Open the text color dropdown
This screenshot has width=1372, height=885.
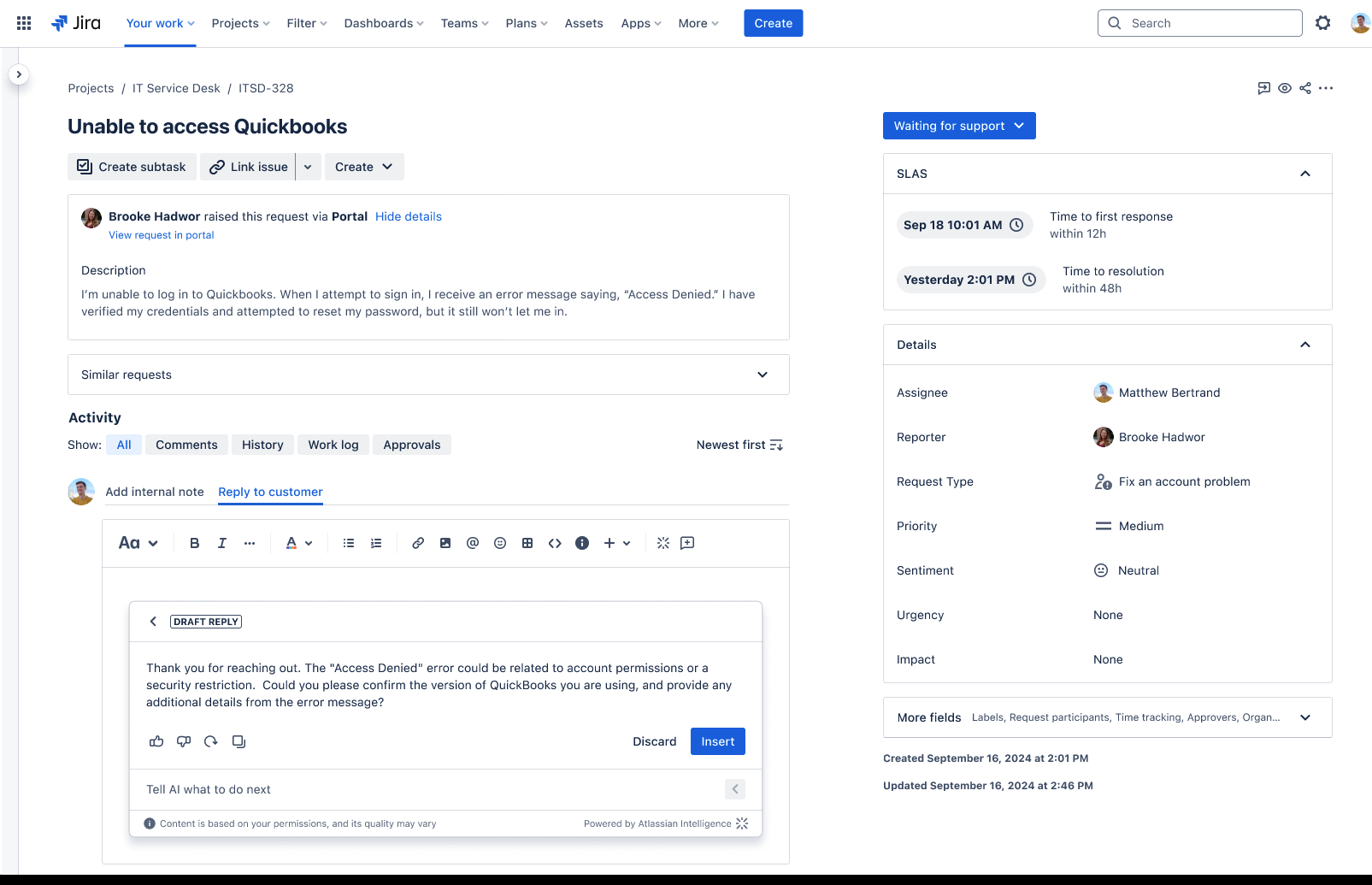pos(299,543)
